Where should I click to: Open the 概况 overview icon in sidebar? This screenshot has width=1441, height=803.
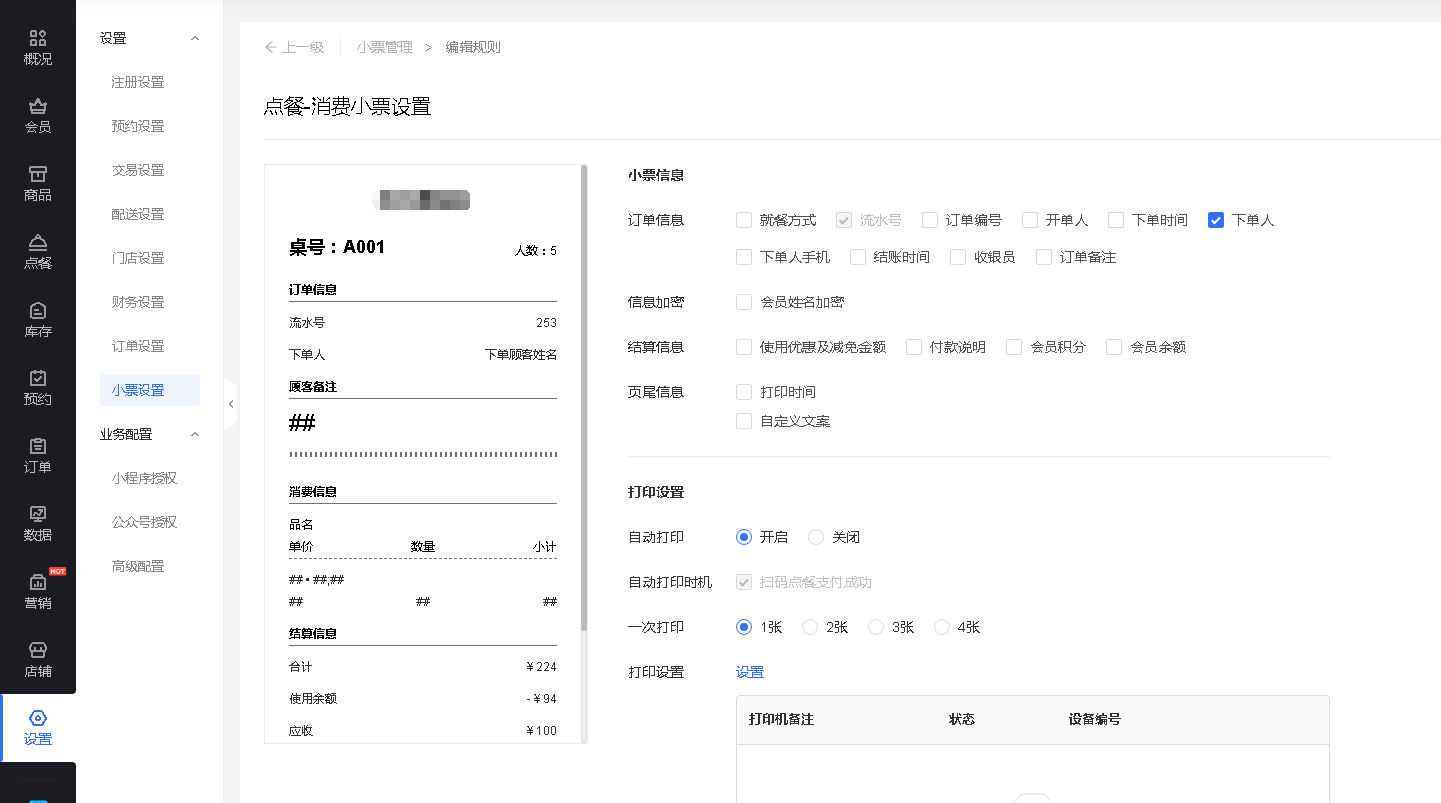[38, 38]
